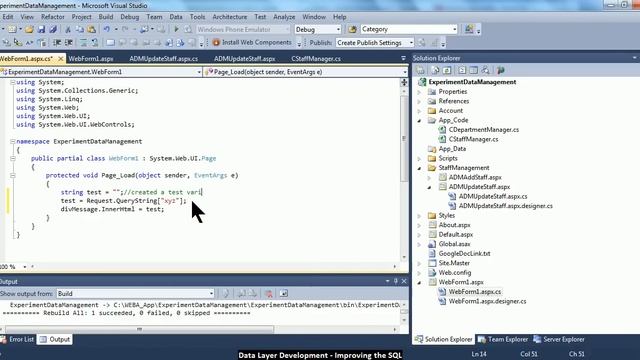Select GoogleDocLink.txt file

(x=464, y=253)
